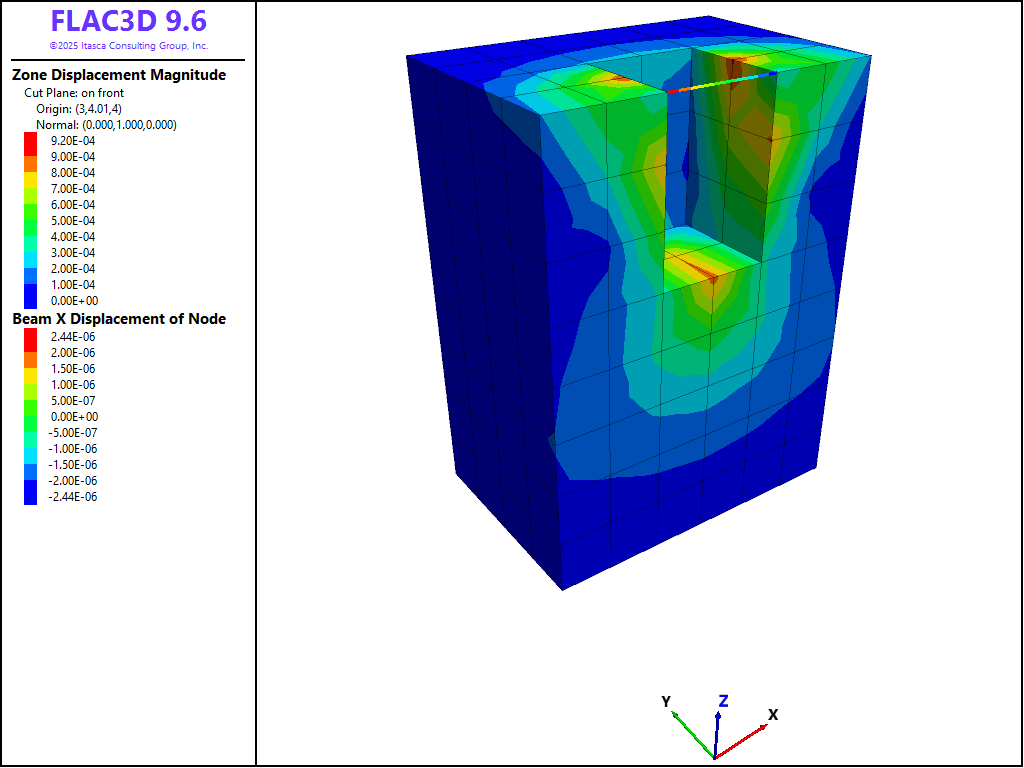1024x768 pixels.
Task: Click the blue Z axis arrow in triad
Action: click(x=718, y=730)
